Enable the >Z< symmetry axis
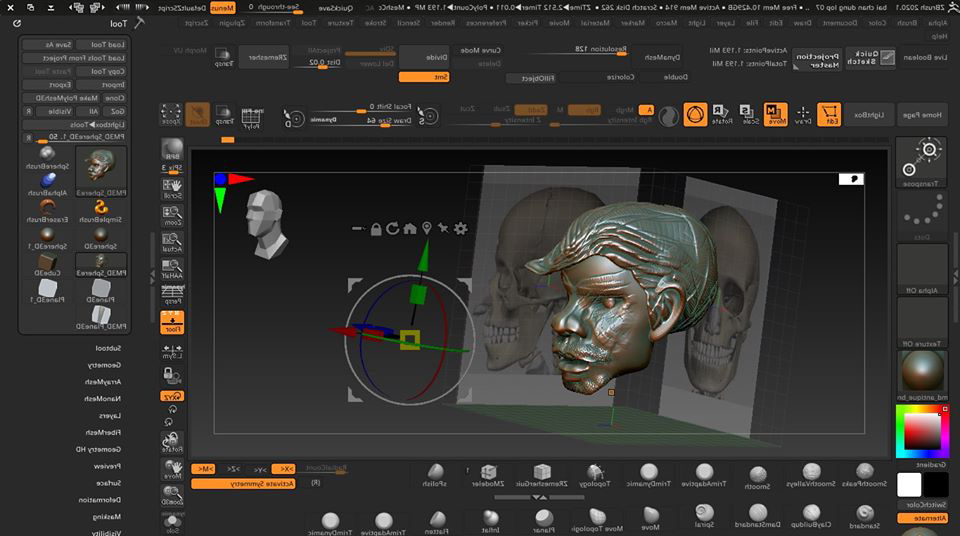Viewport: 960px width, 536px height. [234, 469]
